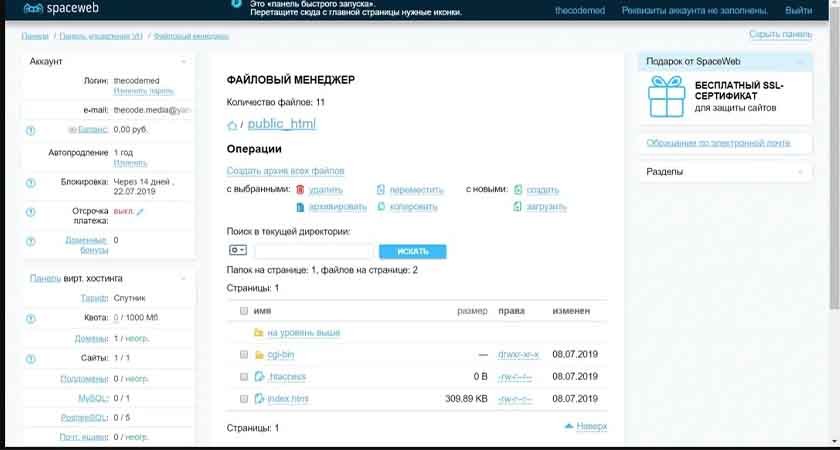
Task: Check the index.html row checkbox
Action: [244, 399]
